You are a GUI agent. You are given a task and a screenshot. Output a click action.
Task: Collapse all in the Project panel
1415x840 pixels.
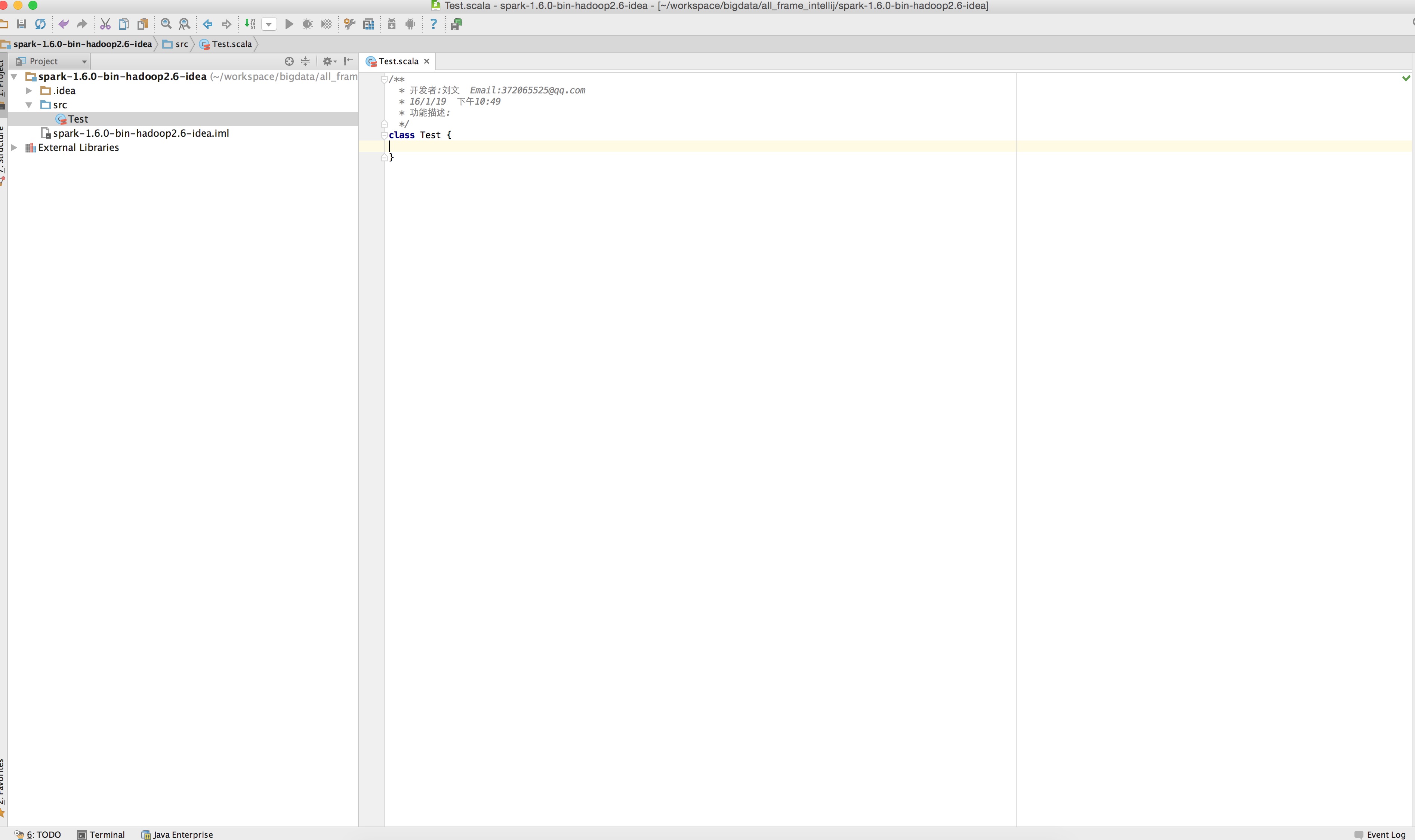pyautogui.click(x=306, y=61)
